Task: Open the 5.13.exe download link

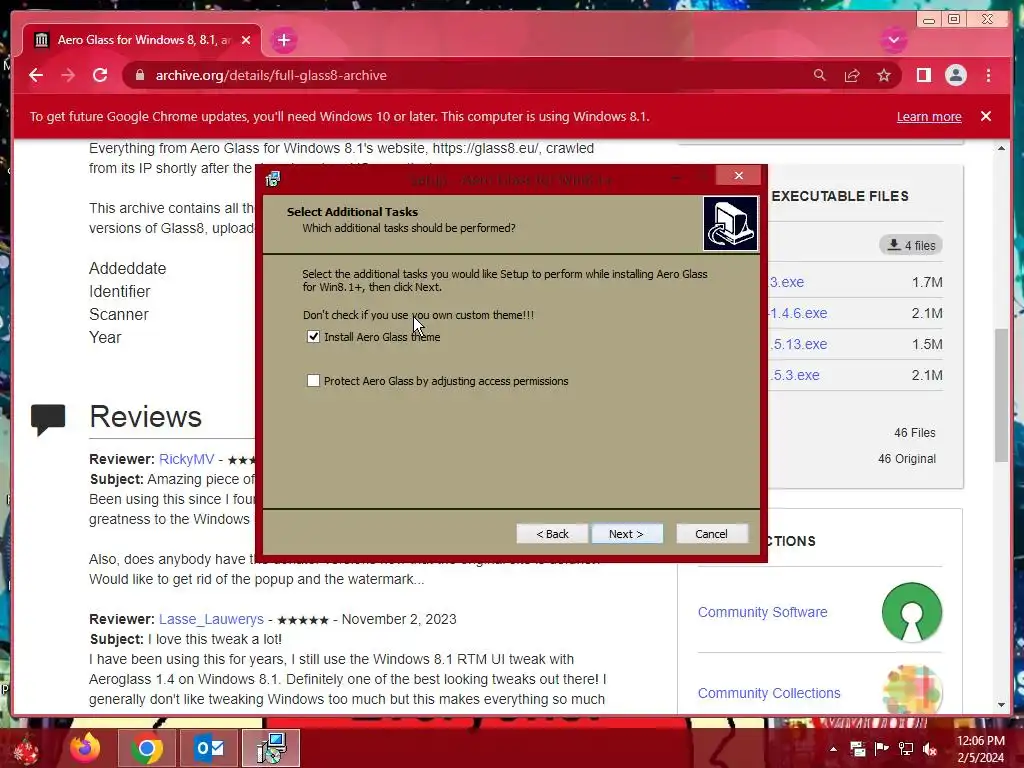Action: click(798, 344)
